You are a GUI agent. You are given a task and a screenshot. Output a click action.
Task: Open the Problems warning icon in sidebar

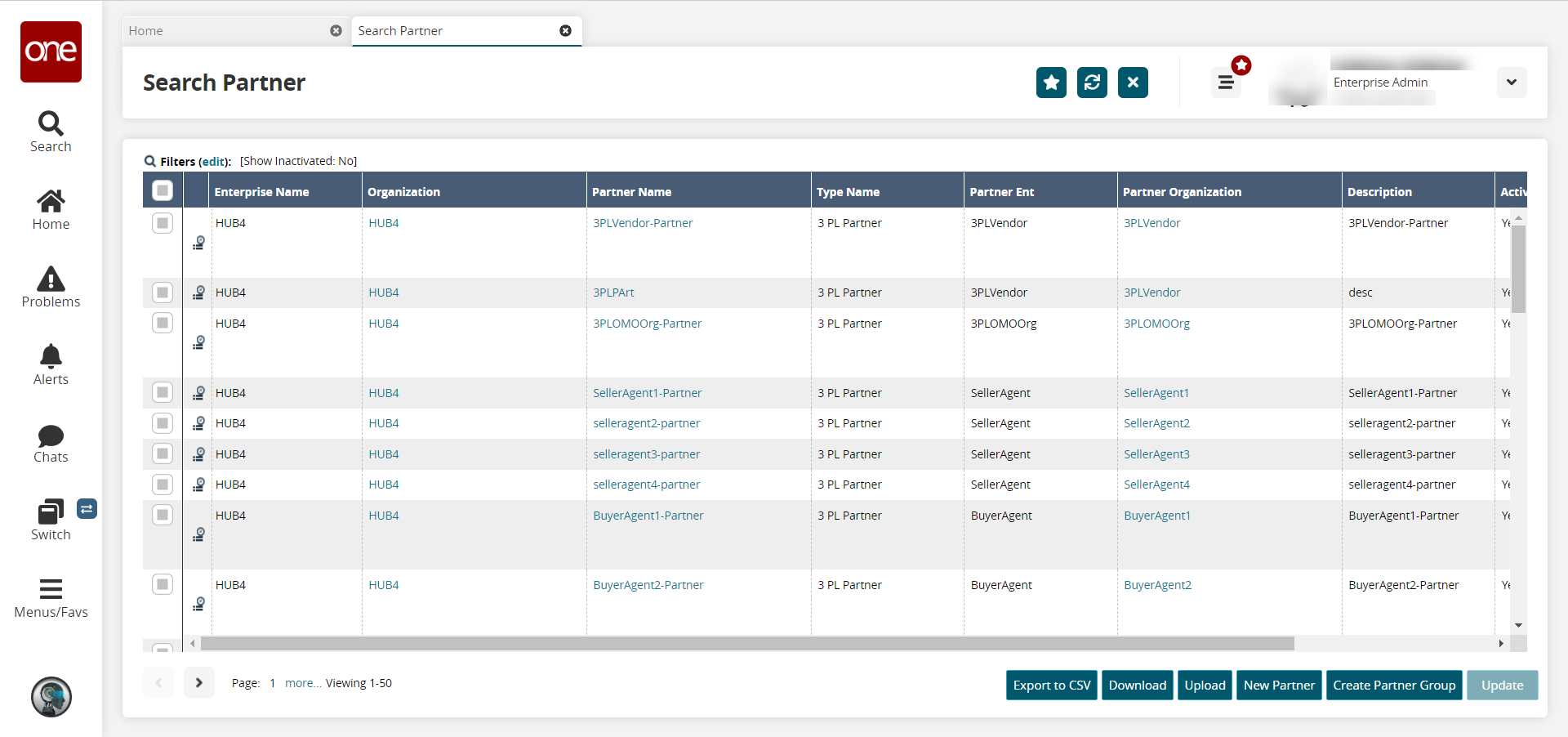[51, 280]
